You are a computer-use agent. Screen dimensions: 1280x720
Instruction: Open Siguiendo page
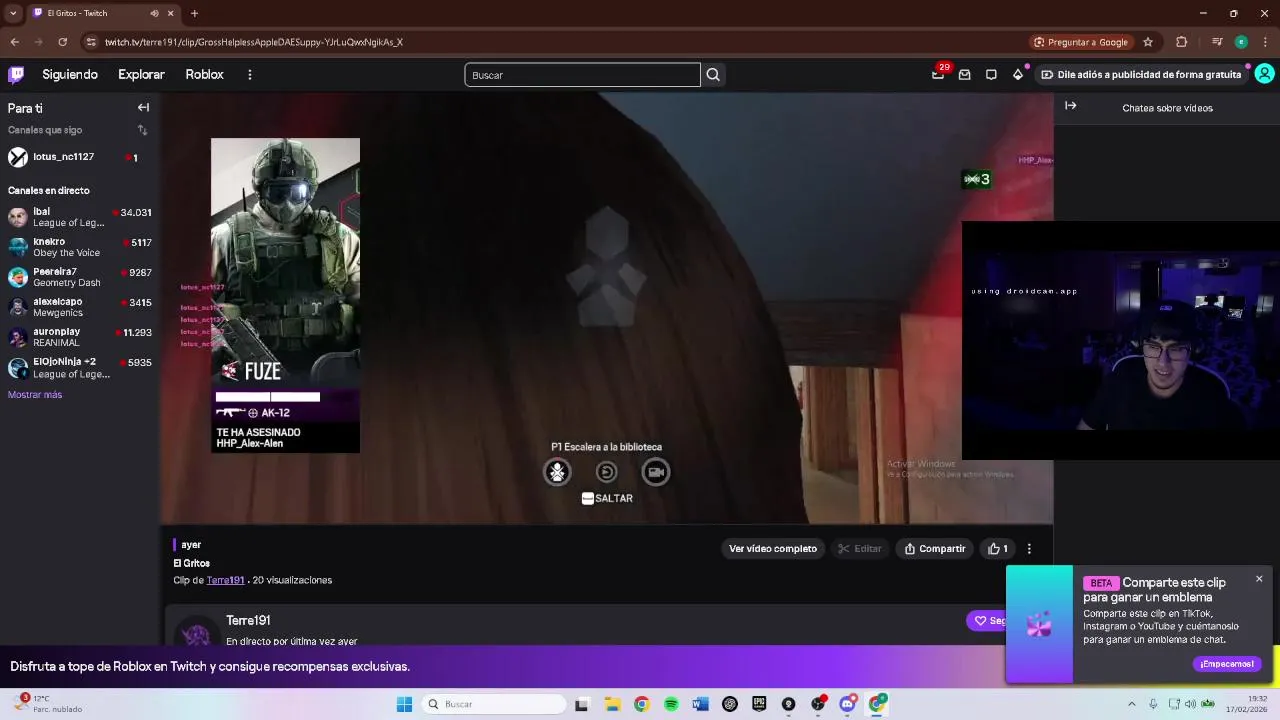point(70,75)
